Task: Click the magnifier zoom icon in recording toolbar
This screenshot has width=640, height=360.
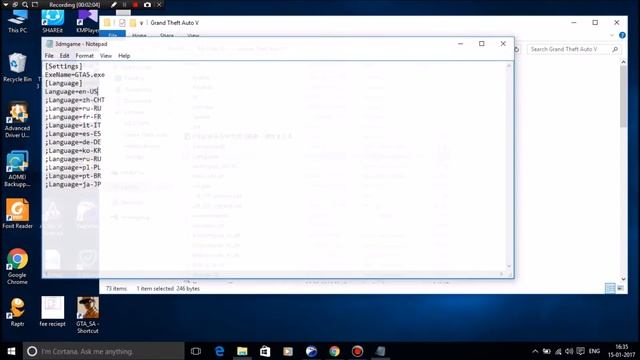Action: tap(25, 4)
